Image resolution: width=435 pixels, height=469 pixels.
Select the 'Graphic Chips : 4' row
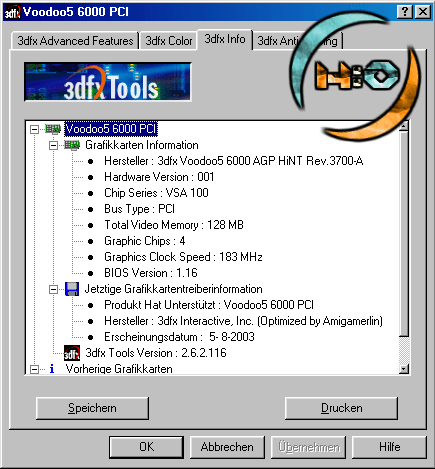coord(145,241)
